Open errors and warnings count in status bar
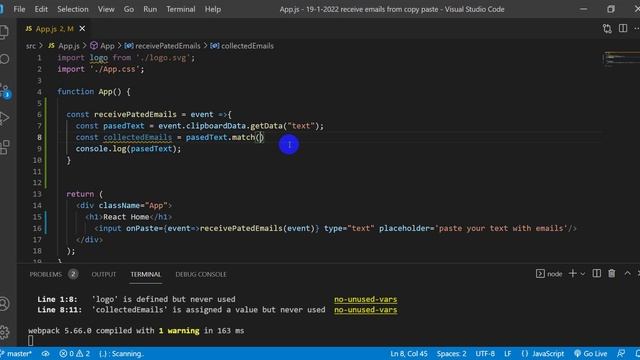Viewport: 640px width, 360px height. (x=75, y=354)
